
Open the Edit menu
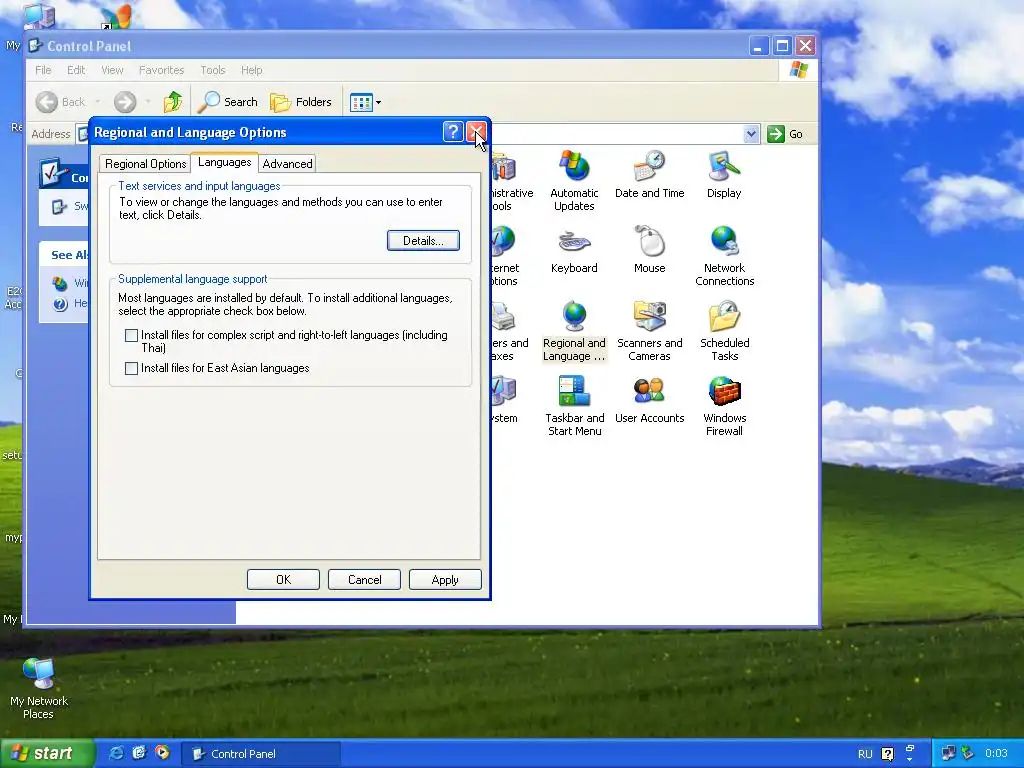click(76, 70)
